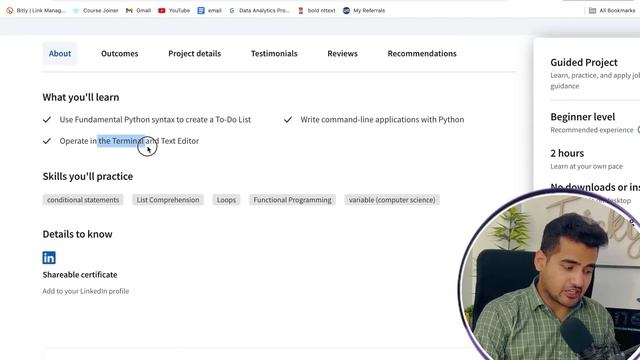Click the 'Guided Project' heading
This screenshot has height=360, width=640.
(x=584, y=62)
